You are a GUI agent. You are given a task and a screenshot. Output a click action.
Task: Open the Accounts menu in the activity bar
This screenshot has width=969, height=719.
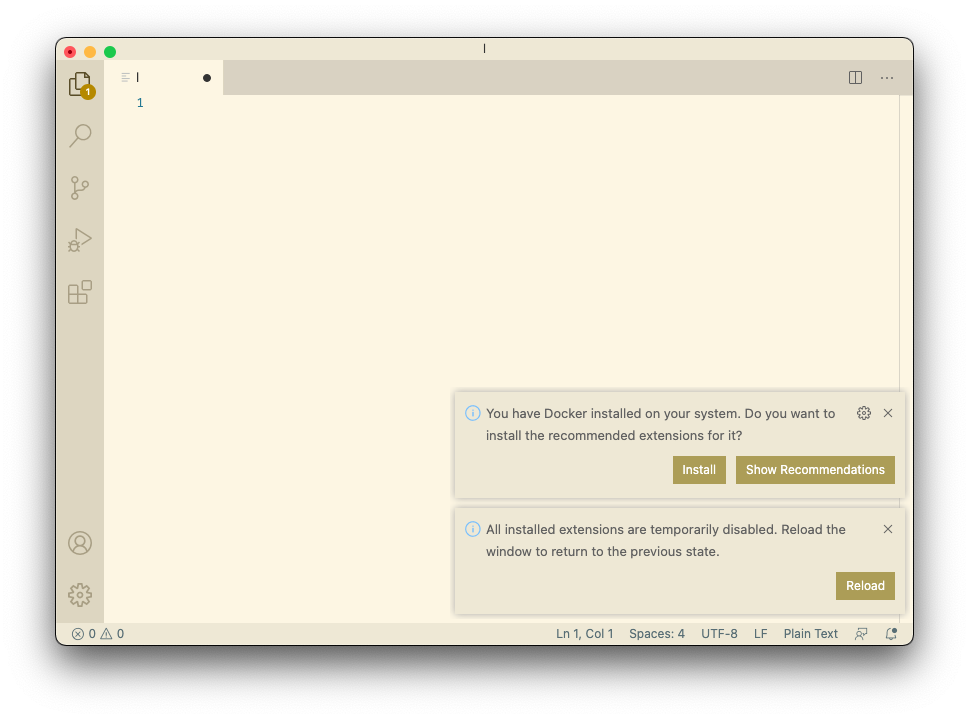tap(80, 542)
